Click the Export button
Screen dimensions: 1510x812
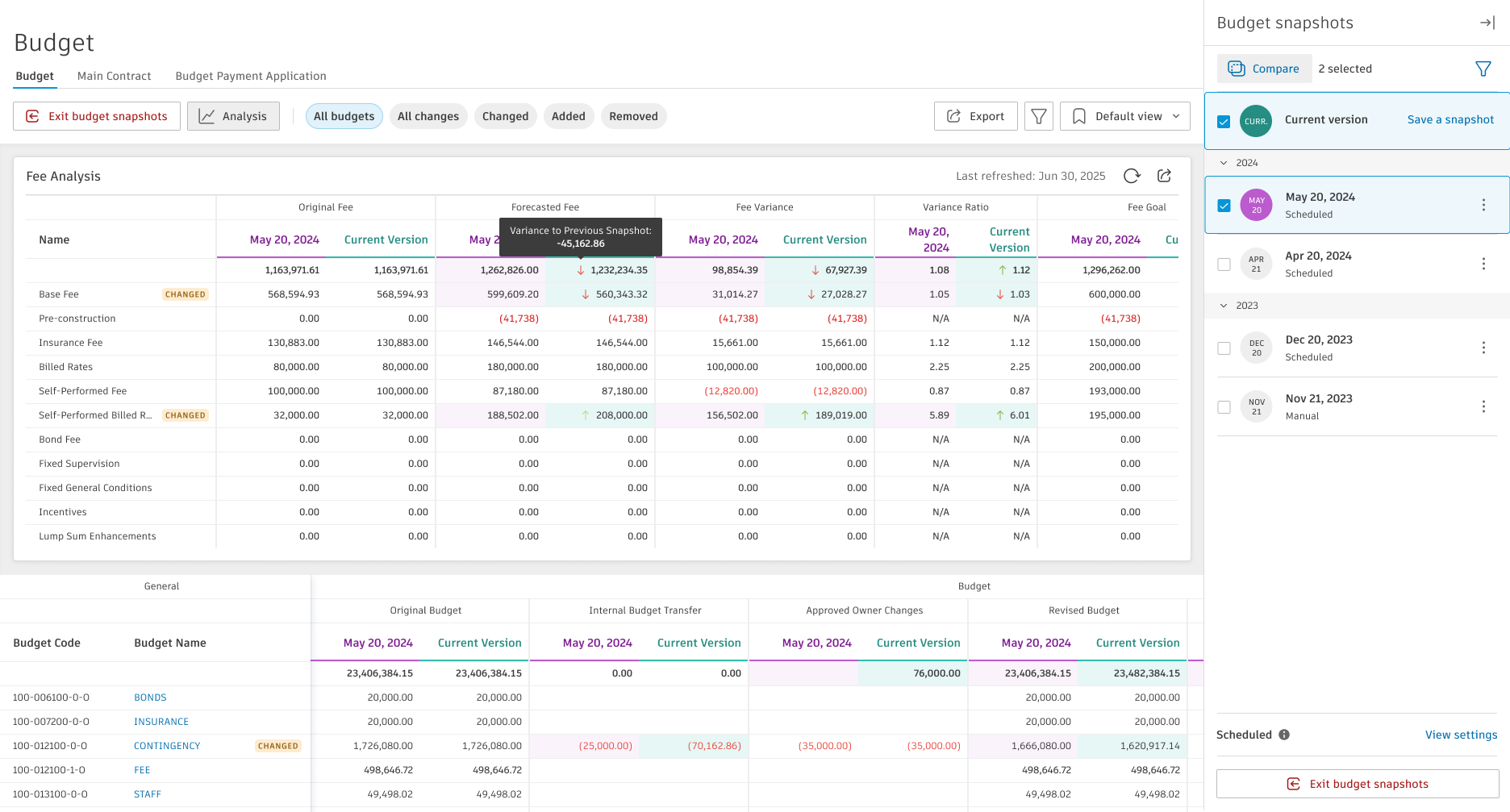click(x=975, y=116)
